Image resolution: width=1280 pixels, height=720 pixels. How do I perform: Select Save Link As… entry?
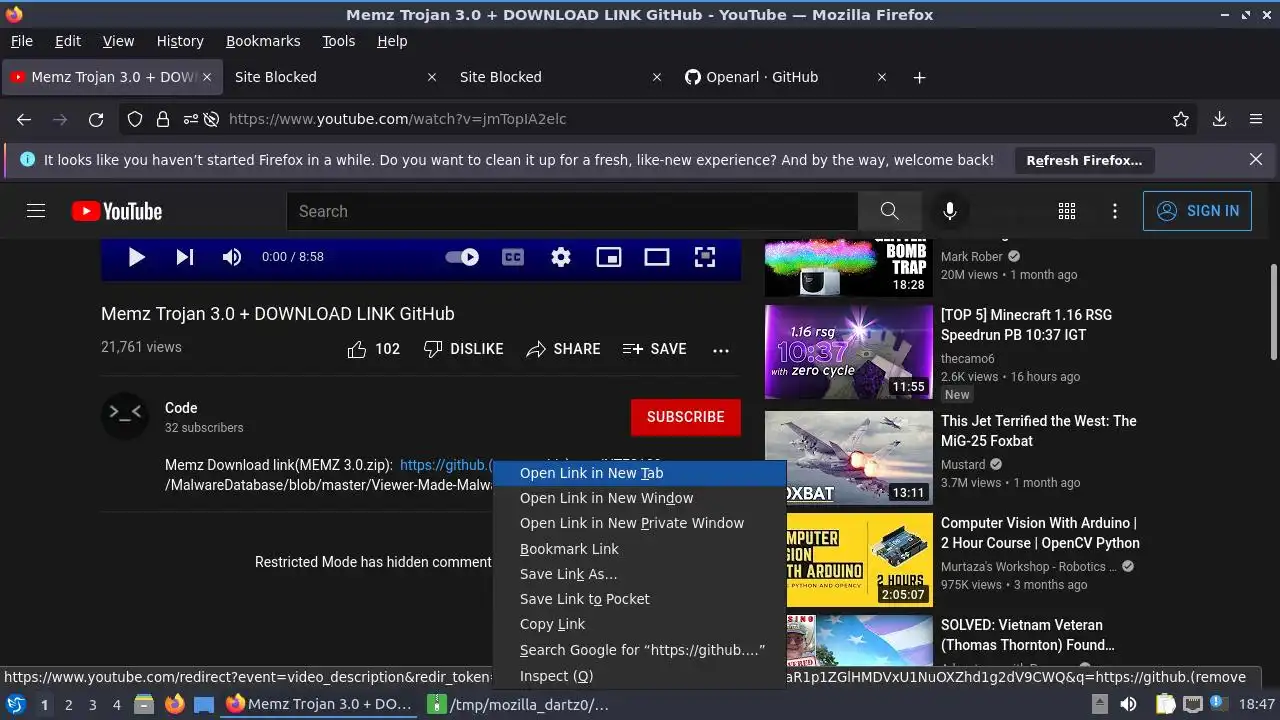click(x=640, y=574)
